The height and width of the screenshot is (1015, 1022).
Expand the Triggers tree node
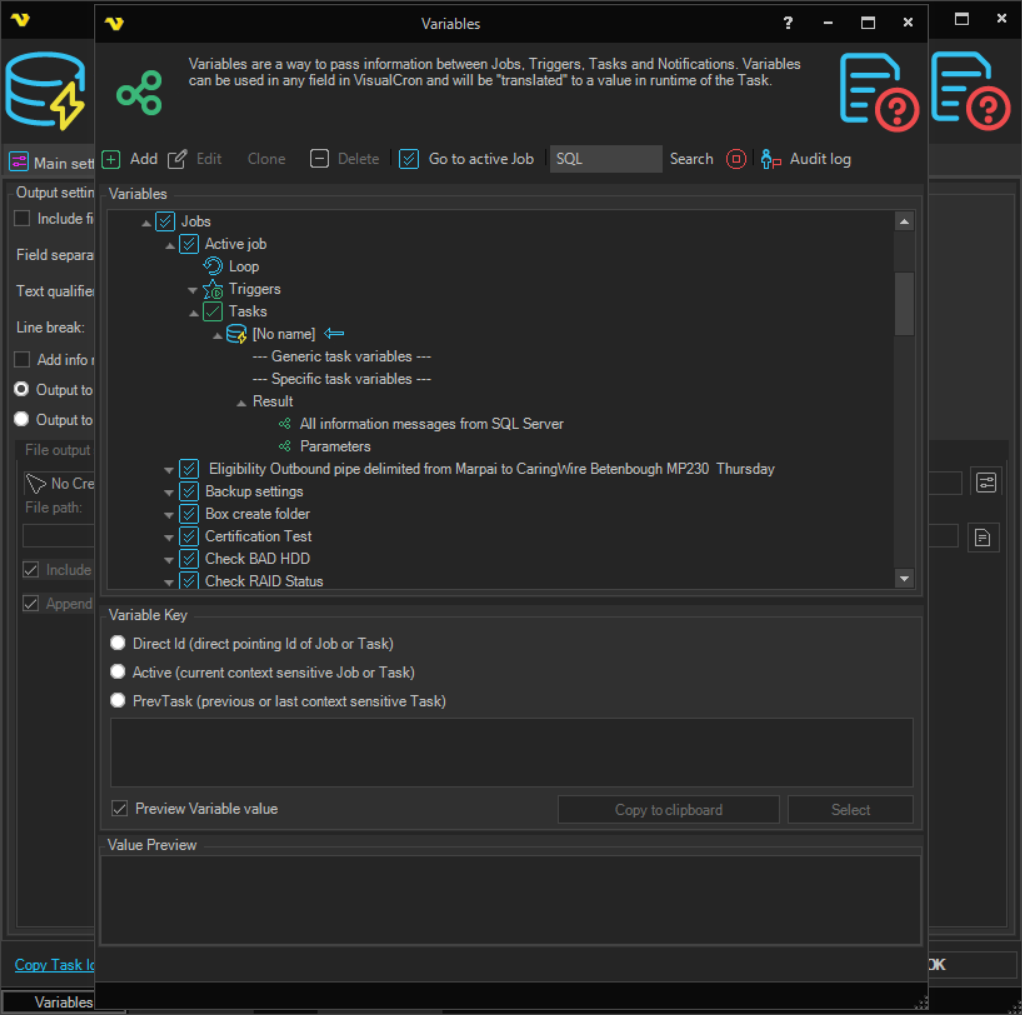[x=193, y=290]
